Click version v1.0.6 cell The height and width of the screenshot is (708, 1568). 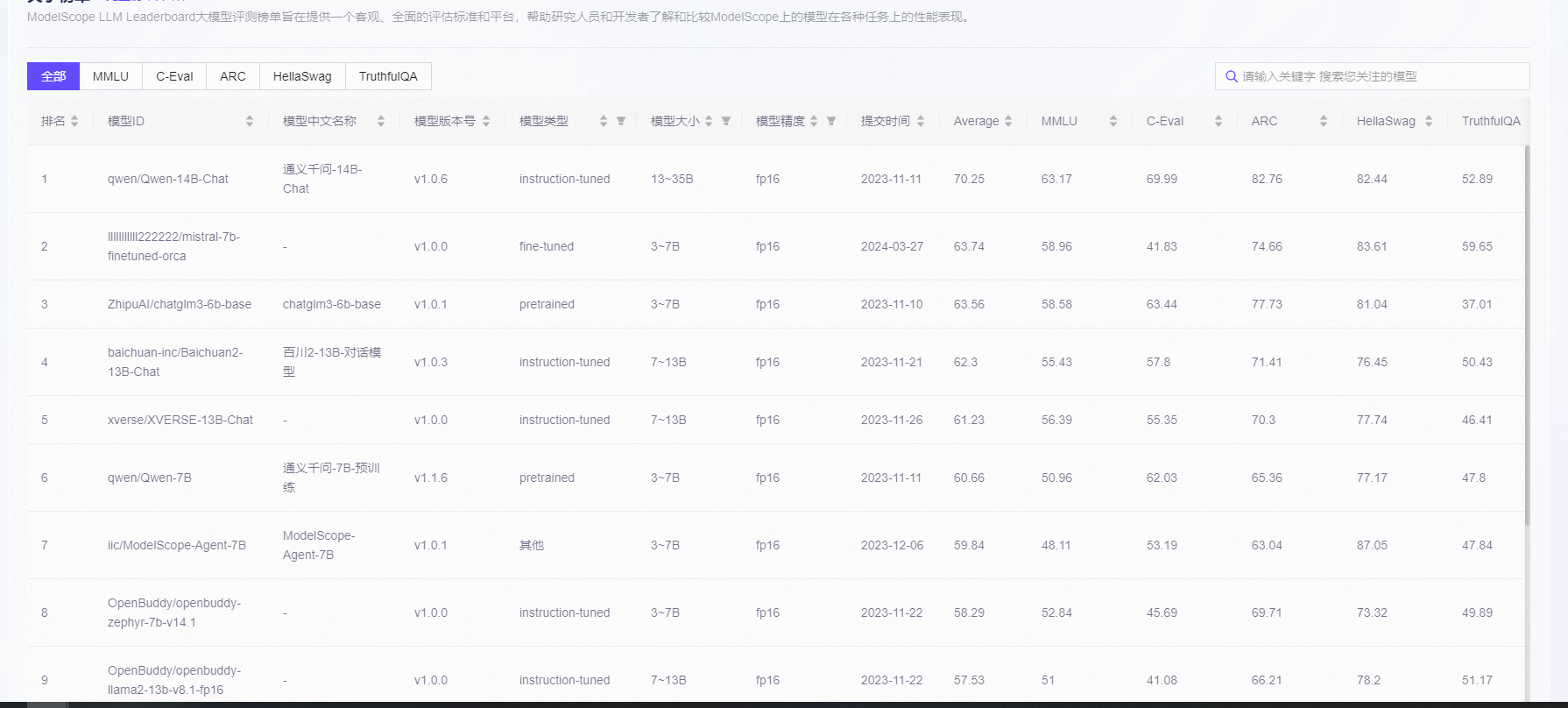click(431, 179)
